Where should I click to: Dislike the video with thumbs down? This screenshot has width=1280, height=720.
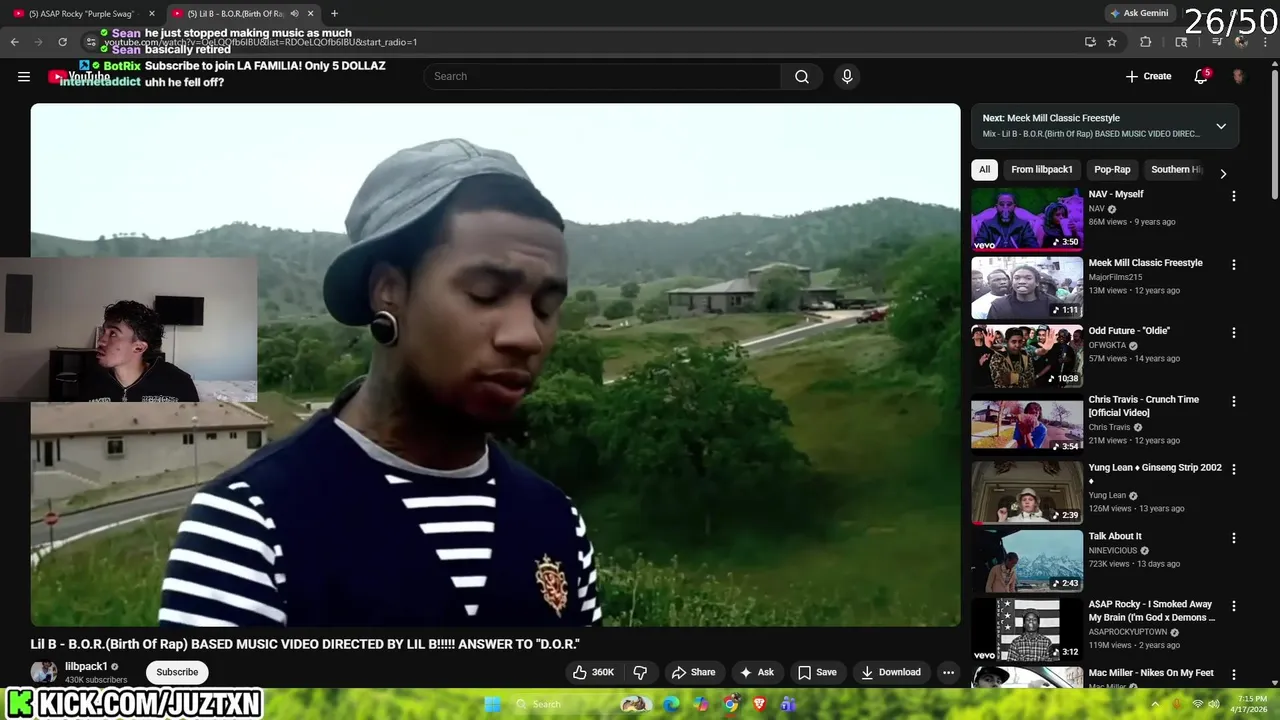coord(640,672)
